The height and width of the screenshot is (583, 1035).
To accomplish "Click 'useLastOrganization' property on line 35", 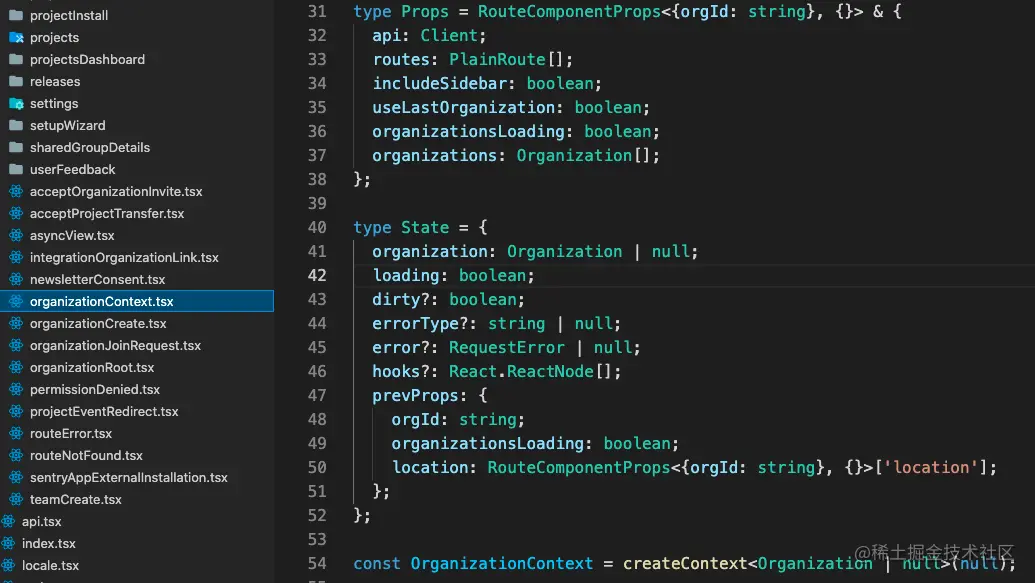I will tap(464, 107).
